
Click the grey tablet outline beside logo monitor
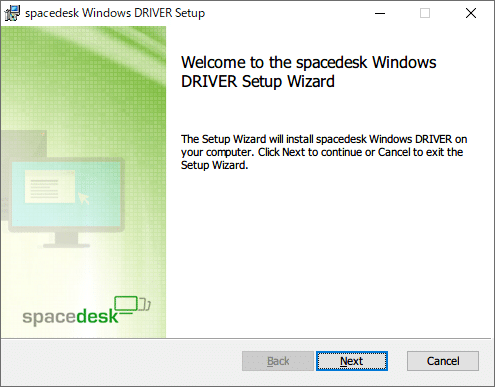pyautogui.click(x=144, y=304)
